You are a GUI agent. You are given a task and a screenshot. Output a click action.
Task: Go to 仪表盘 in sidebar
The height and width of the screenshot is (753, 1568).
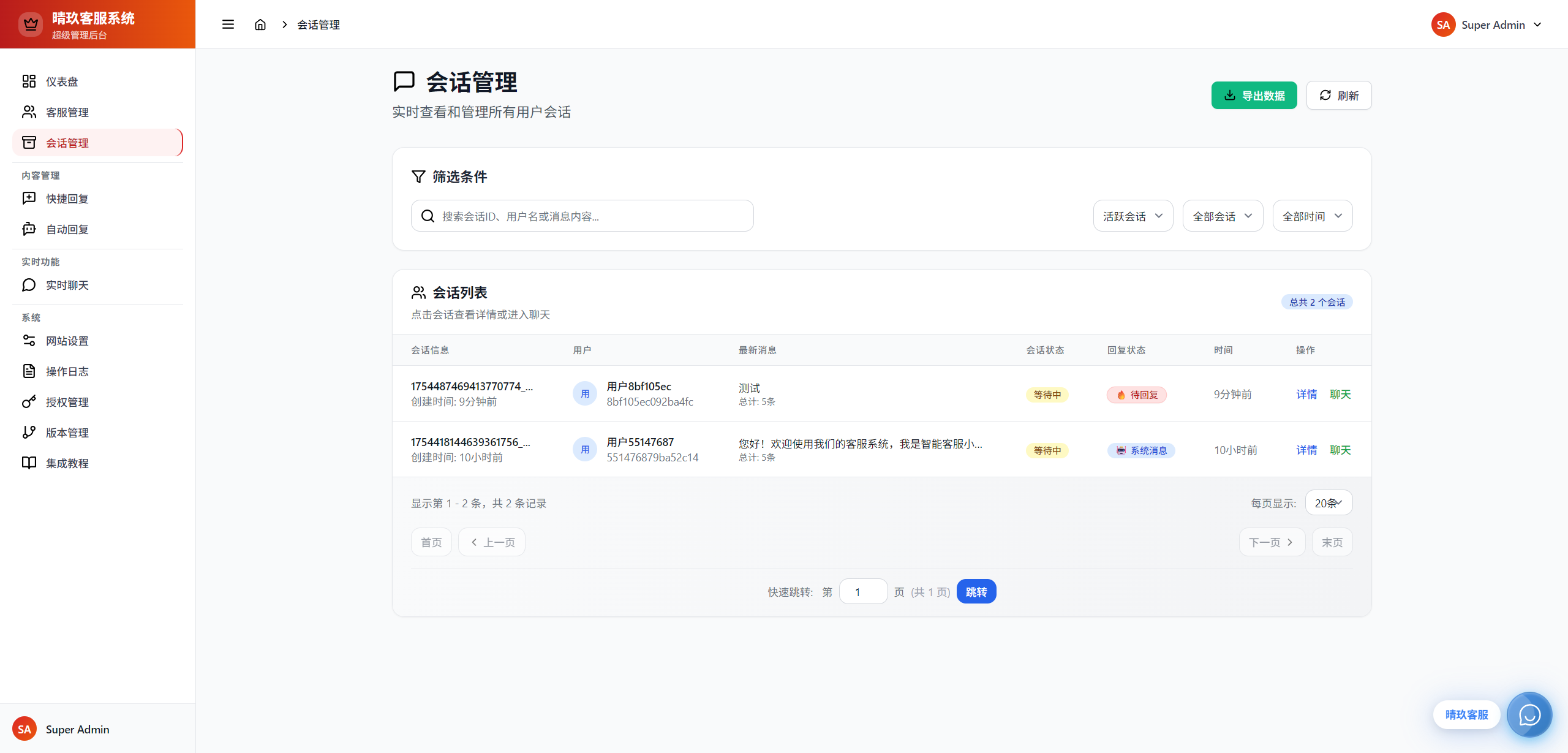62,81
